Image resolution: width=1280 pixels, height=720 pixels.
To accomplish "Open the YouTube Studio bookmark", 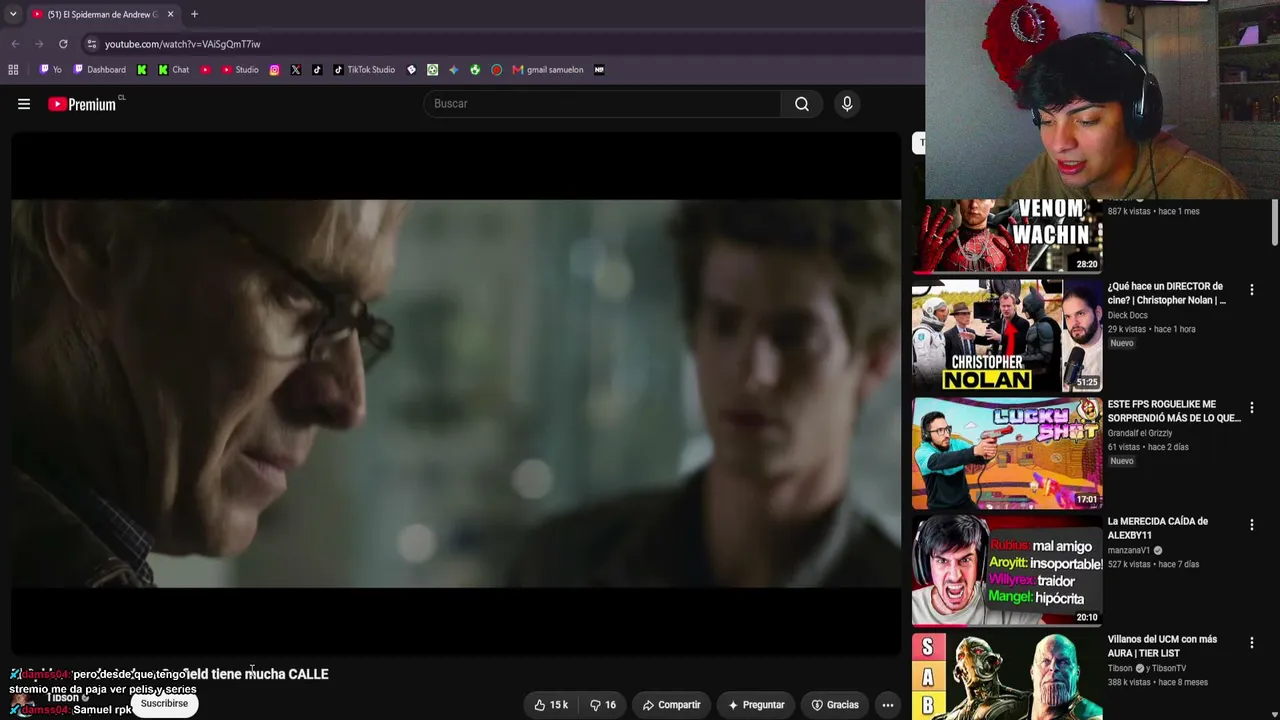I will pos(240,70).
